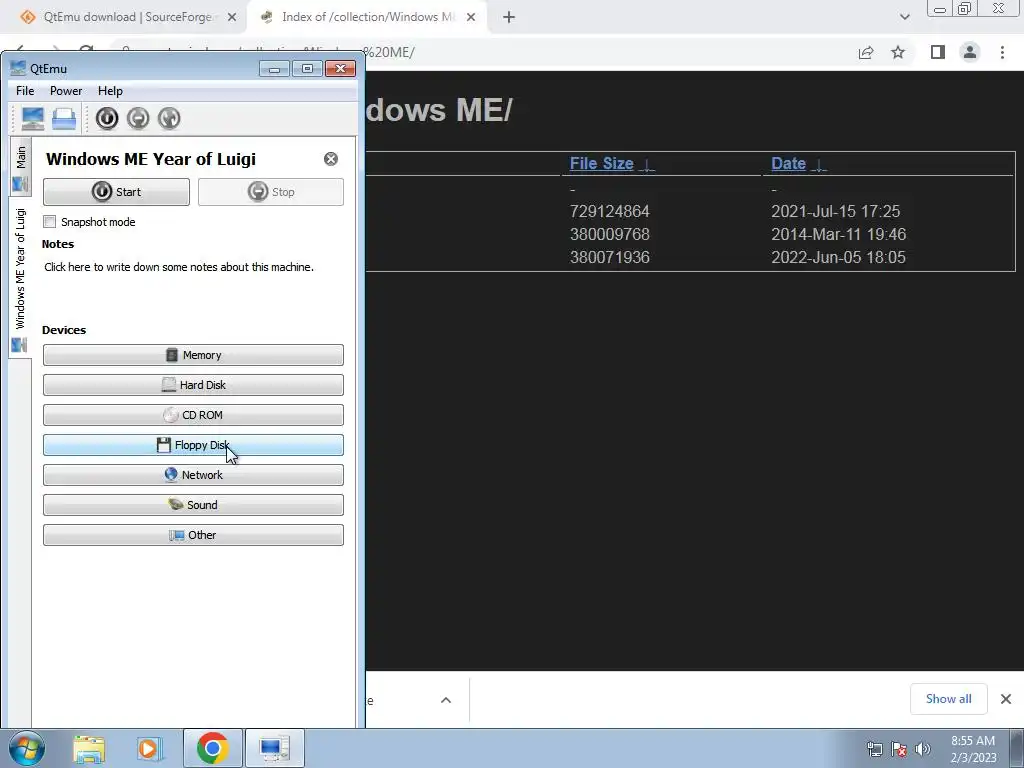Screen dimensions: 1024x768
Task: Click the date 2022-Jun-05 18:05
Action: 839,257
